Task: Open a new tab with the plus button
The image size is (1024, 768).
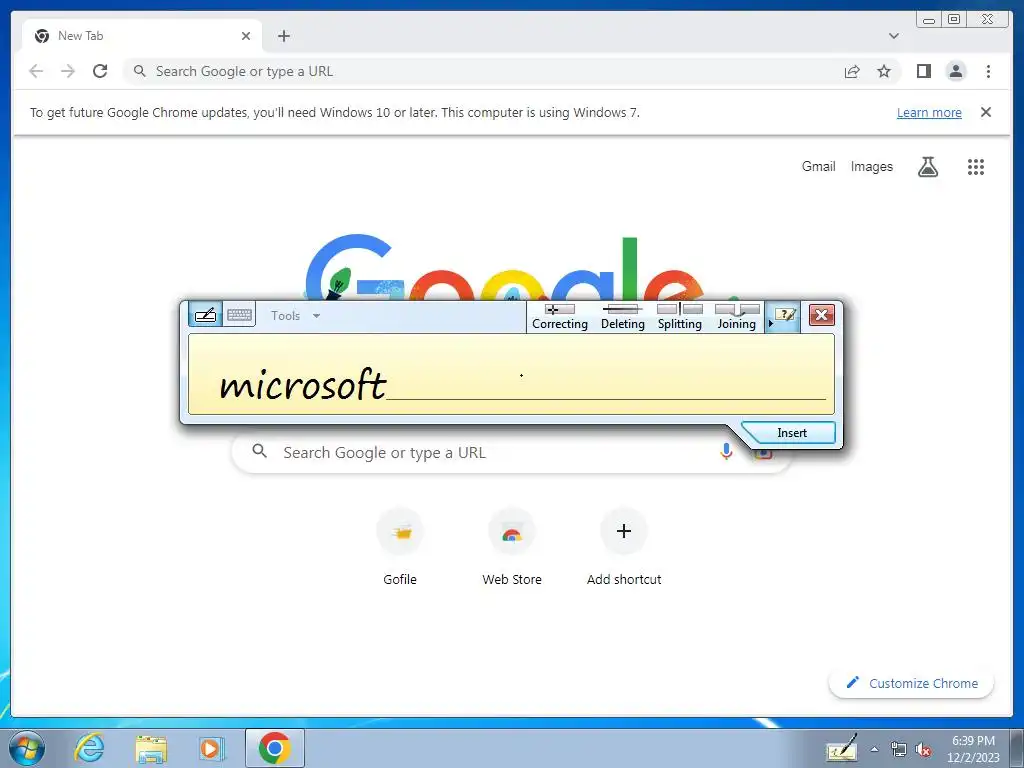Action: 283,36
